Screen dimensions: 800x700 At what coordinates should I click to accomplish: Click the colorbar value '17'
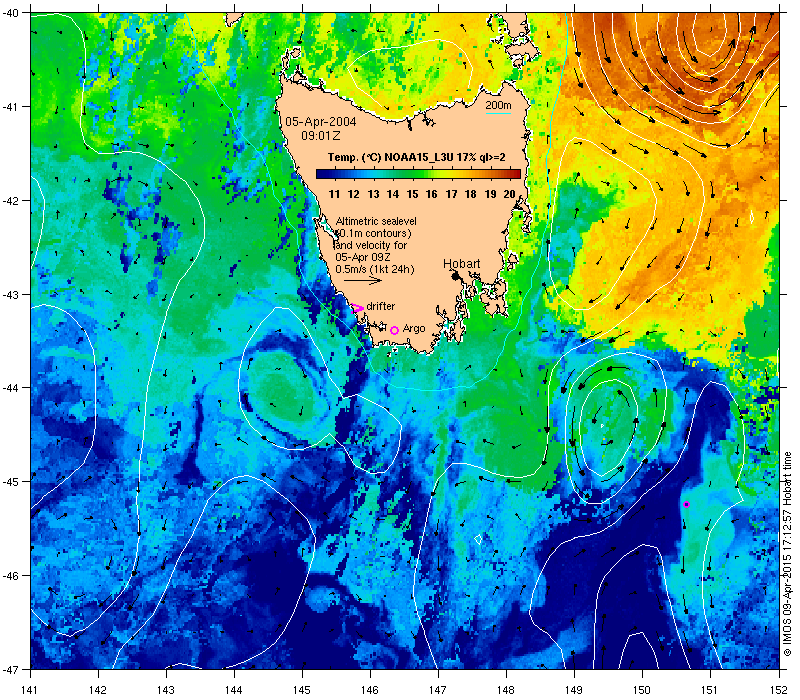pos(451,194)
